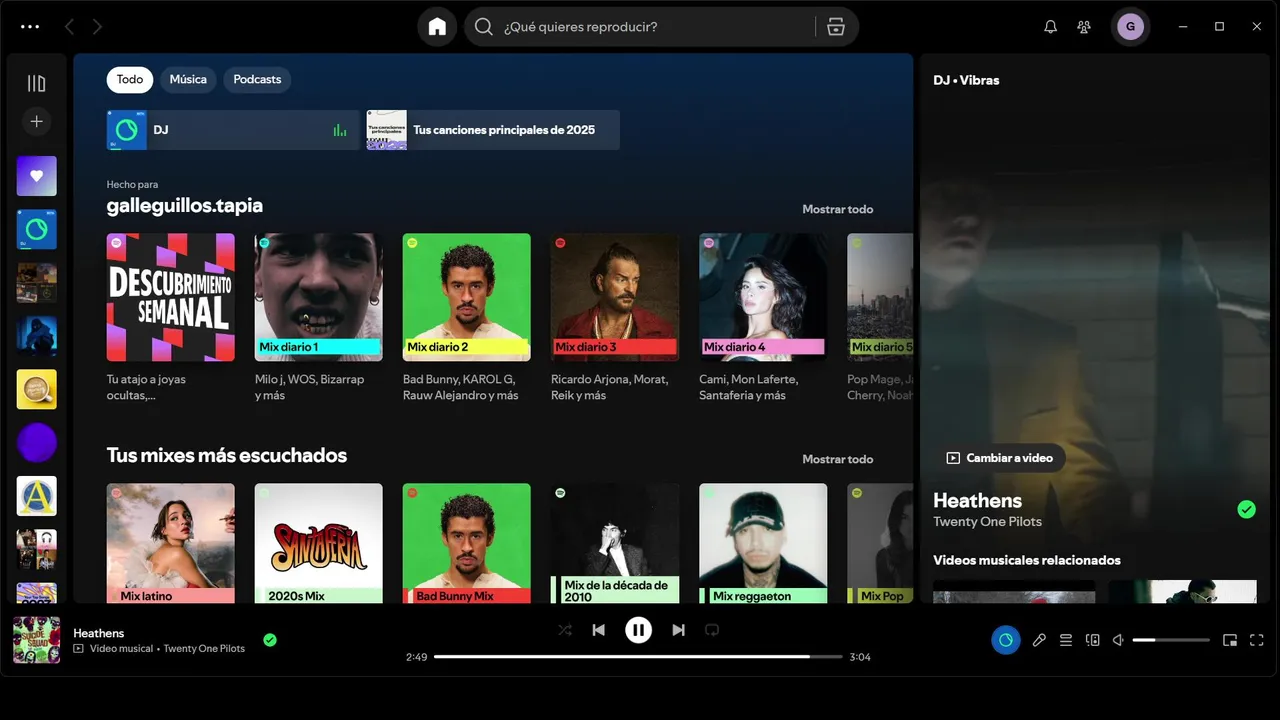Image resolution: width=1280 pixels, height=720 pixels.
Task: Open first related music video thumbnail
Action: tap(1014, 591)
